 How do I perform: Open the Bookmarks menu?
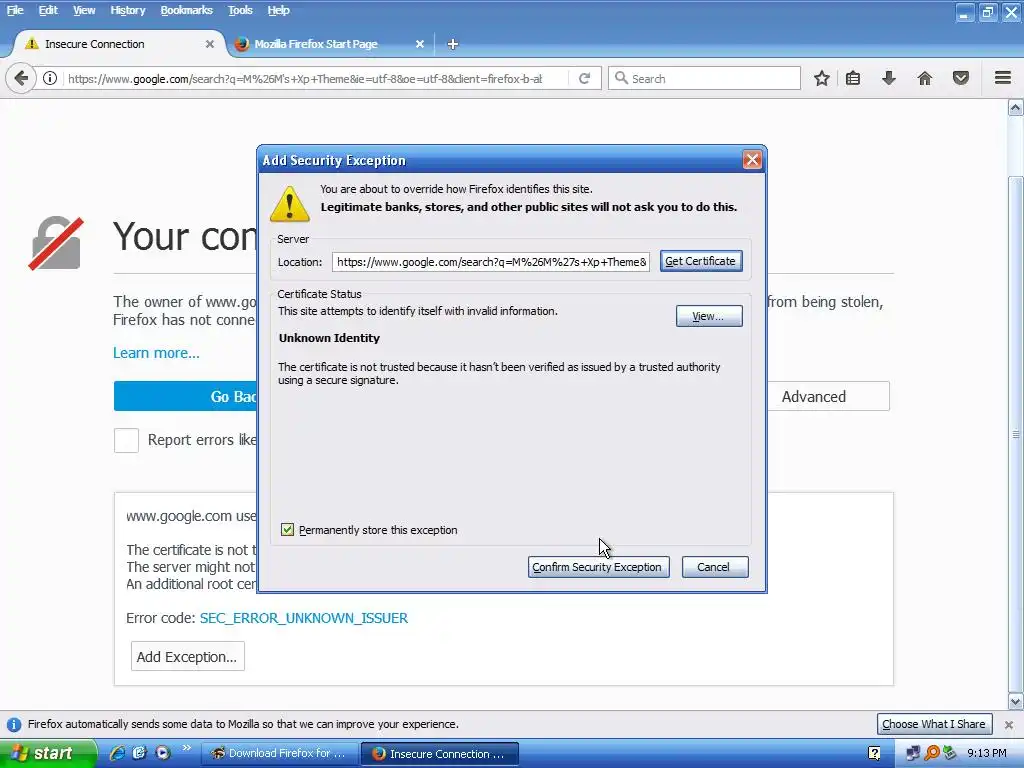pos(187,10)
